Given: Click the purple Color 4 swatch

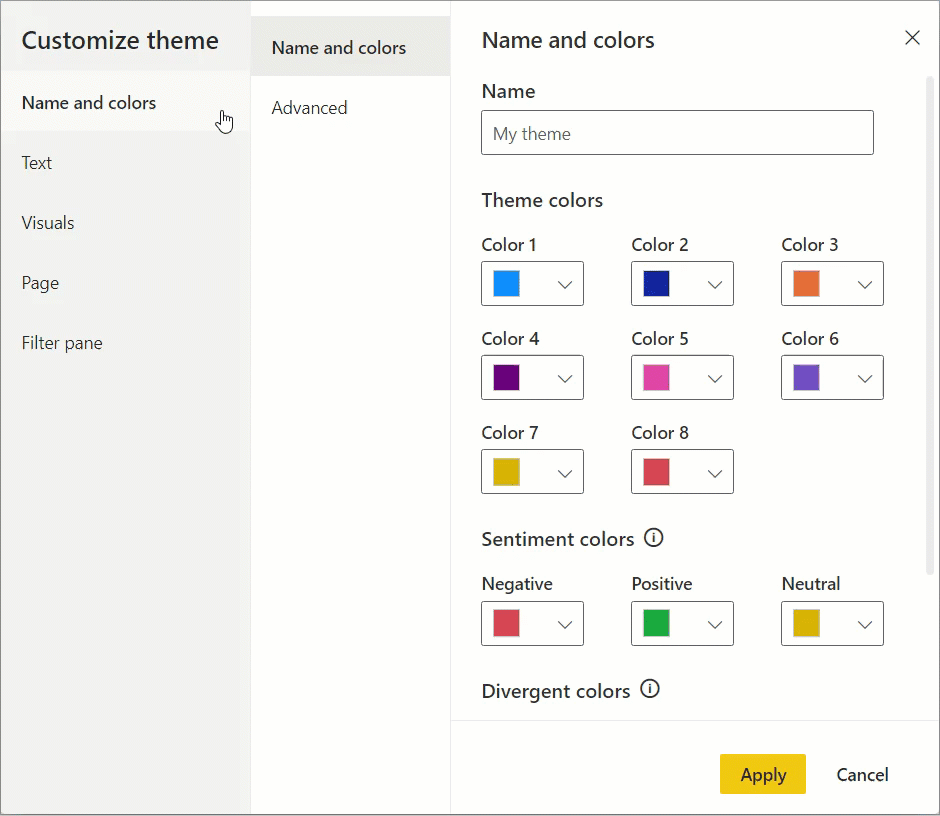Looking at the screenshot, I should [x=507, y=378].
